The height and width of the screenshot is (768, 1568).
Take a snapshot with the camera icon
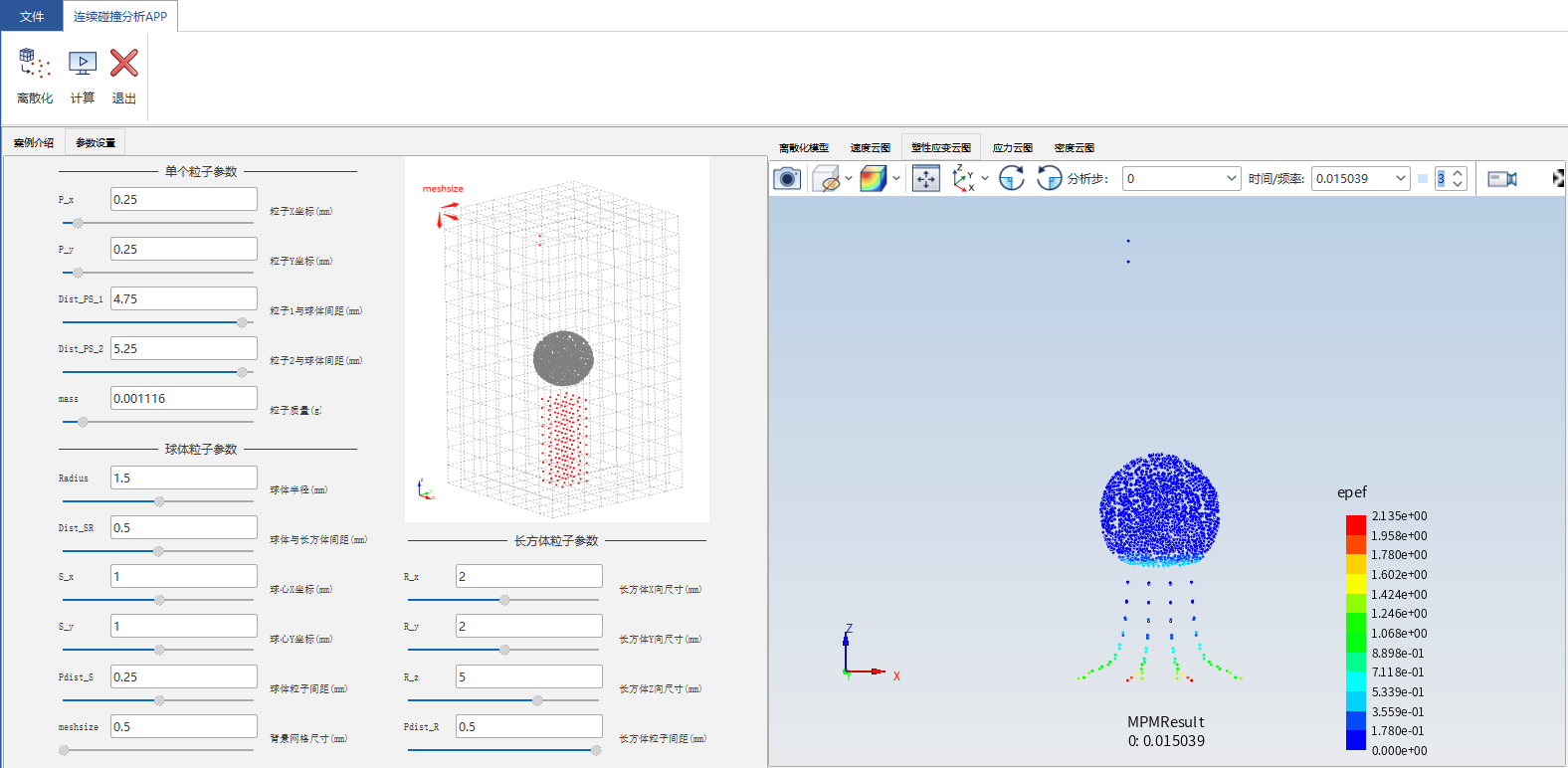787,178
